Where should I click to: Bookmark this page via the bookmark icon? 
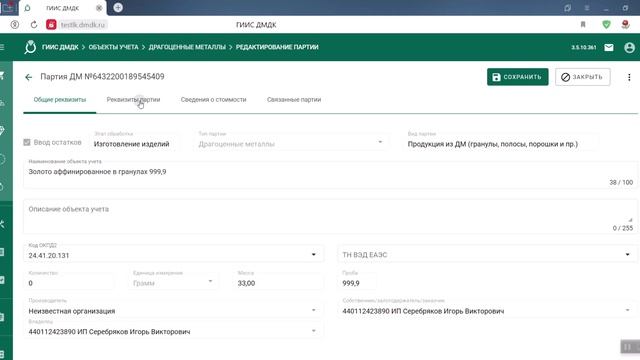pyautogui.click(x=583, y=25)
